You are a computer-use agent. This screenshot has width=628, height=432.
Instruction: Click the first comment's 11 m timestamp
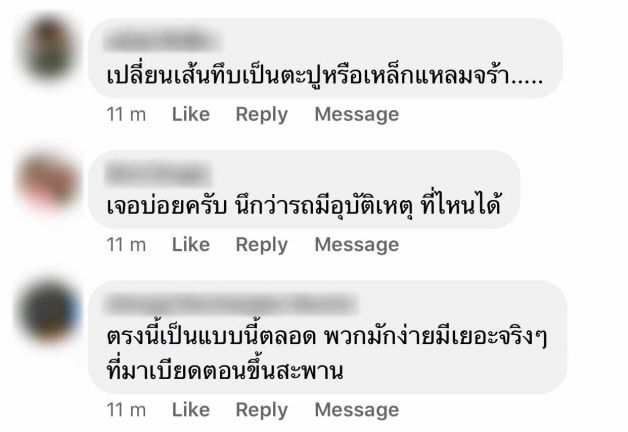coord(126,115)
